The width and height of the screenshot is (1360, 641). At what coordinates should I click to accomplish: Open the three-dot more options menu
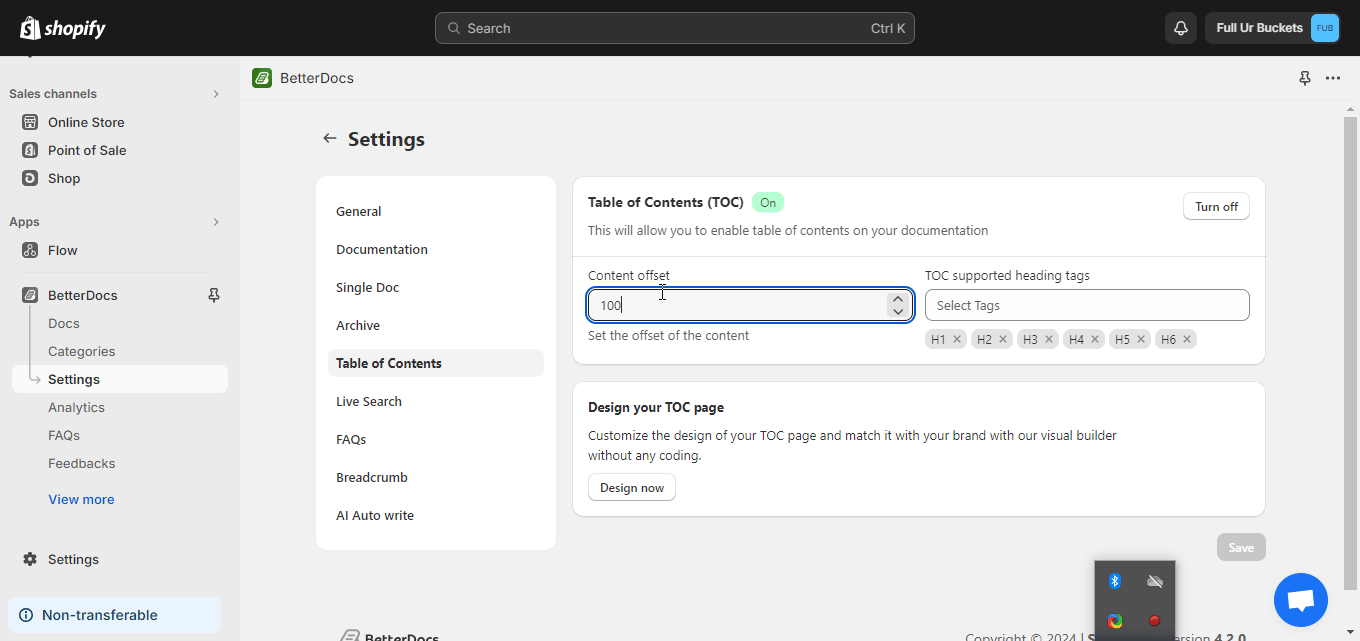coord(1332,77)
